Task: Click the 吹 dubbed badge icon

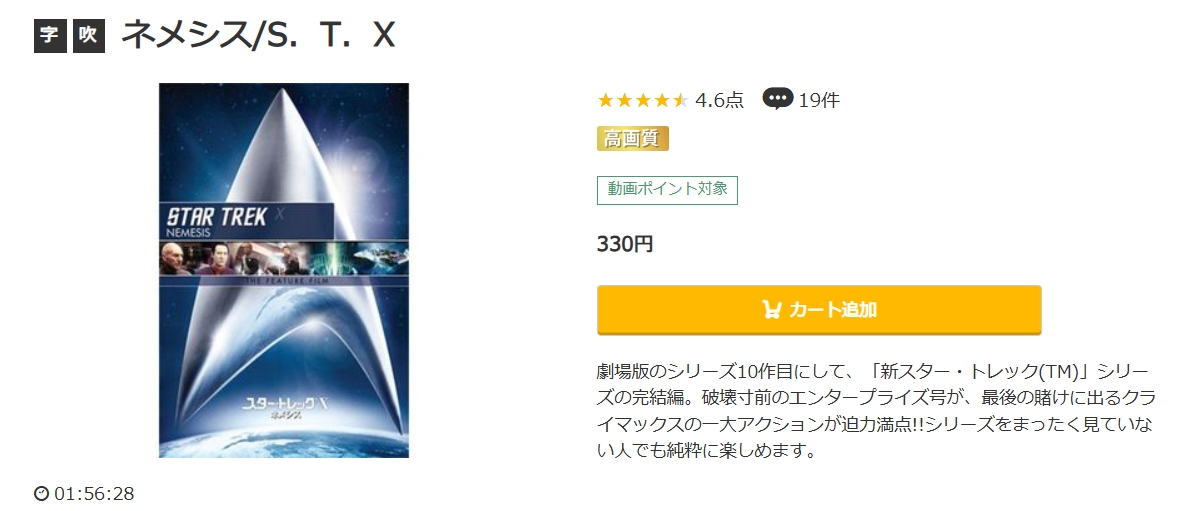Action: point(89,36)
